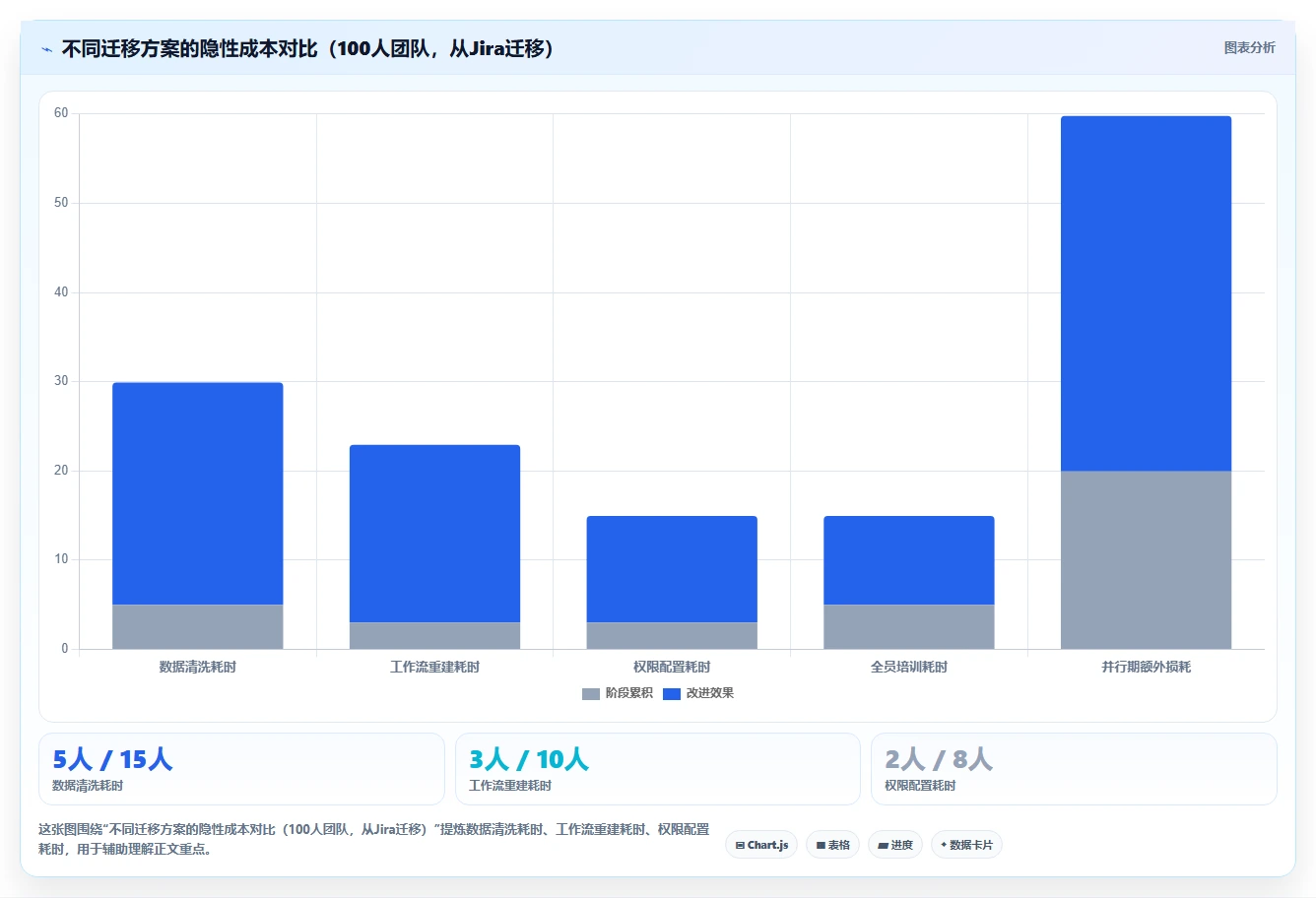Click the blue 改进效果 legend swatch

(x=672, y=694)
